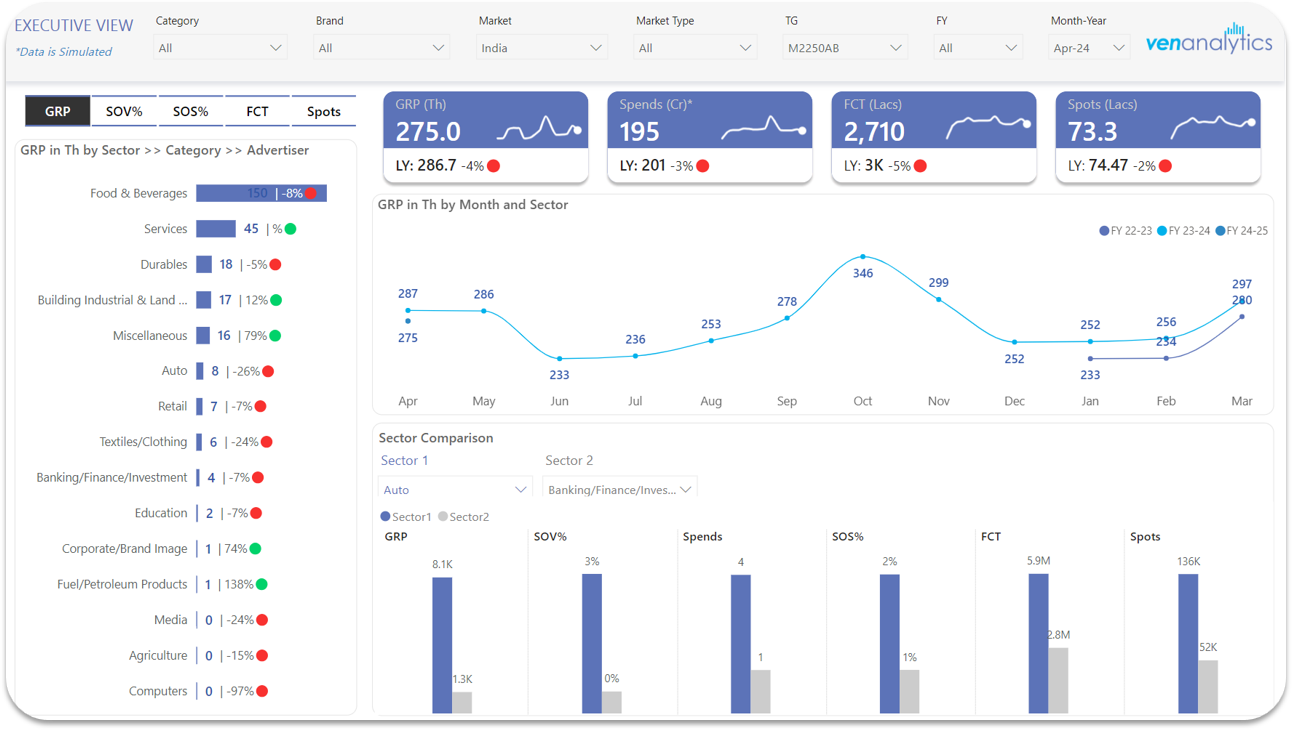Screen dimensions: 1292x730
Task: Click the GRP card value 275.0
Action: pos(428,131)
